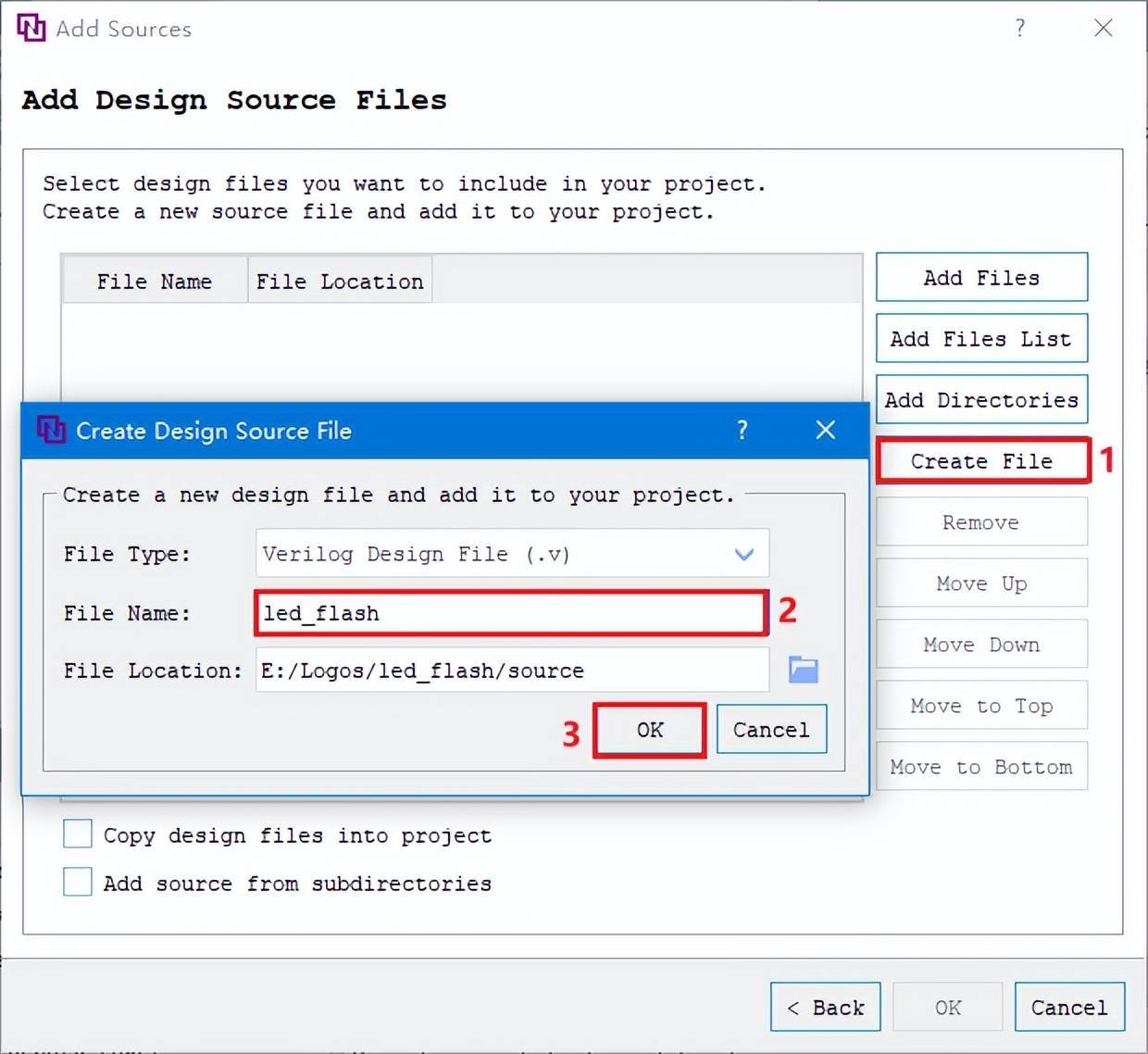Click the Add Files button
Screen dimensions: 1148x1054
click(x=981, y=278)
